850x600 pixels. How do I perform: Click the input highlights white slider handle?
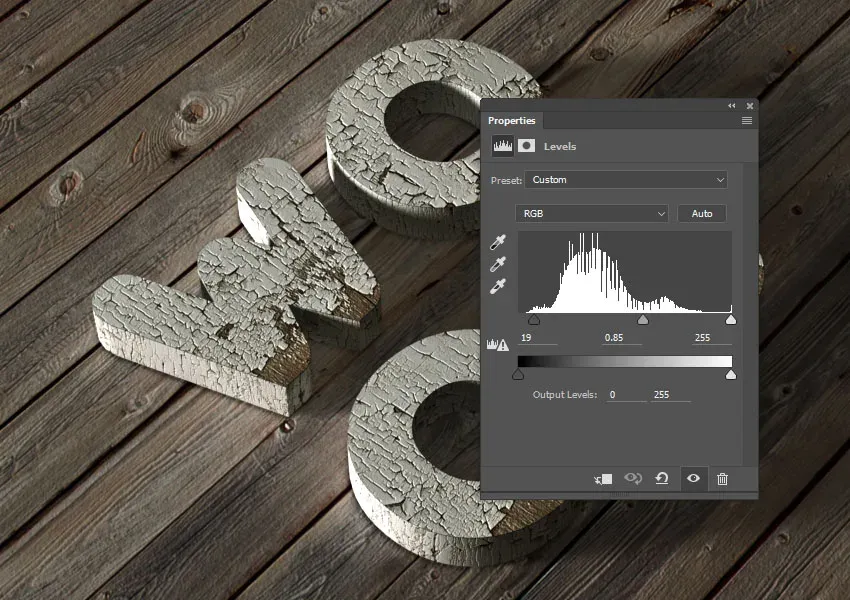[731, 320]
